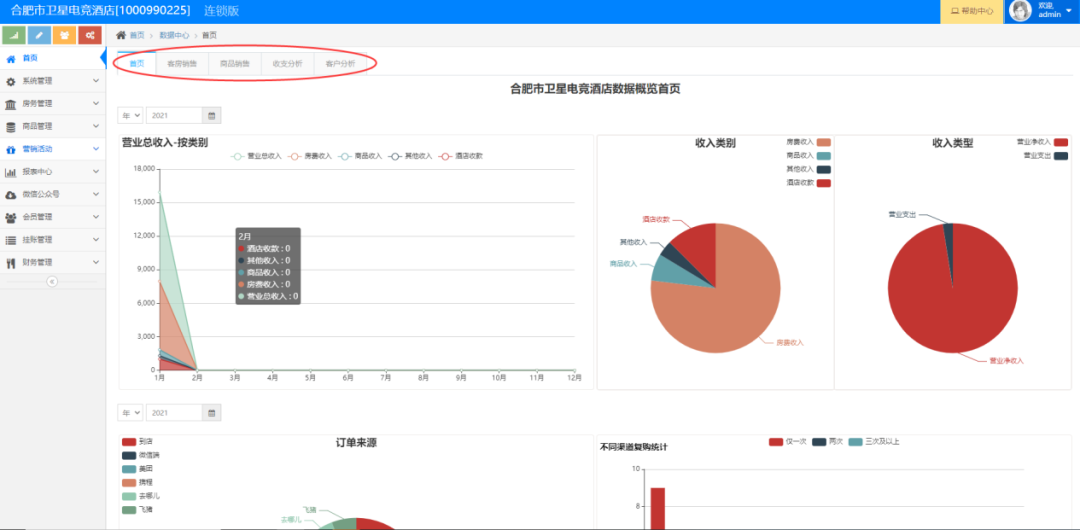Click the 2021 year field above 订单来源
Image resolution: width=1080 pixels, height=530 pixels.
(174, 413)
